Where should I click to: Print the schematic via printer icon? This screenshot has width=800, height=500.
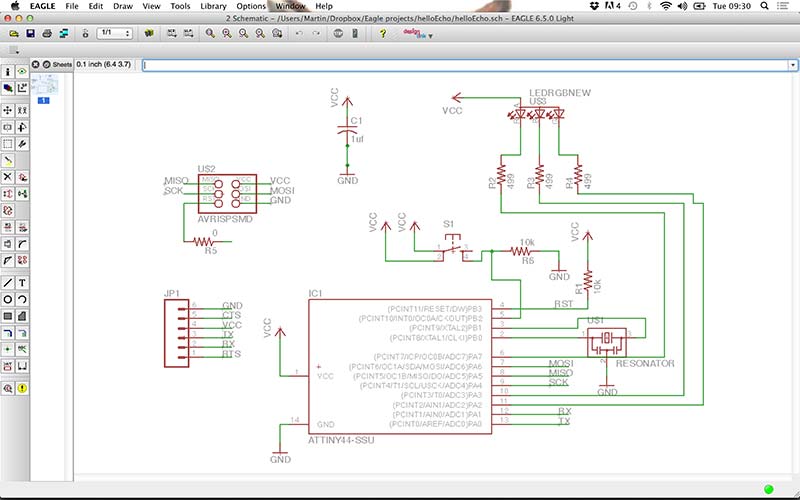47,34
